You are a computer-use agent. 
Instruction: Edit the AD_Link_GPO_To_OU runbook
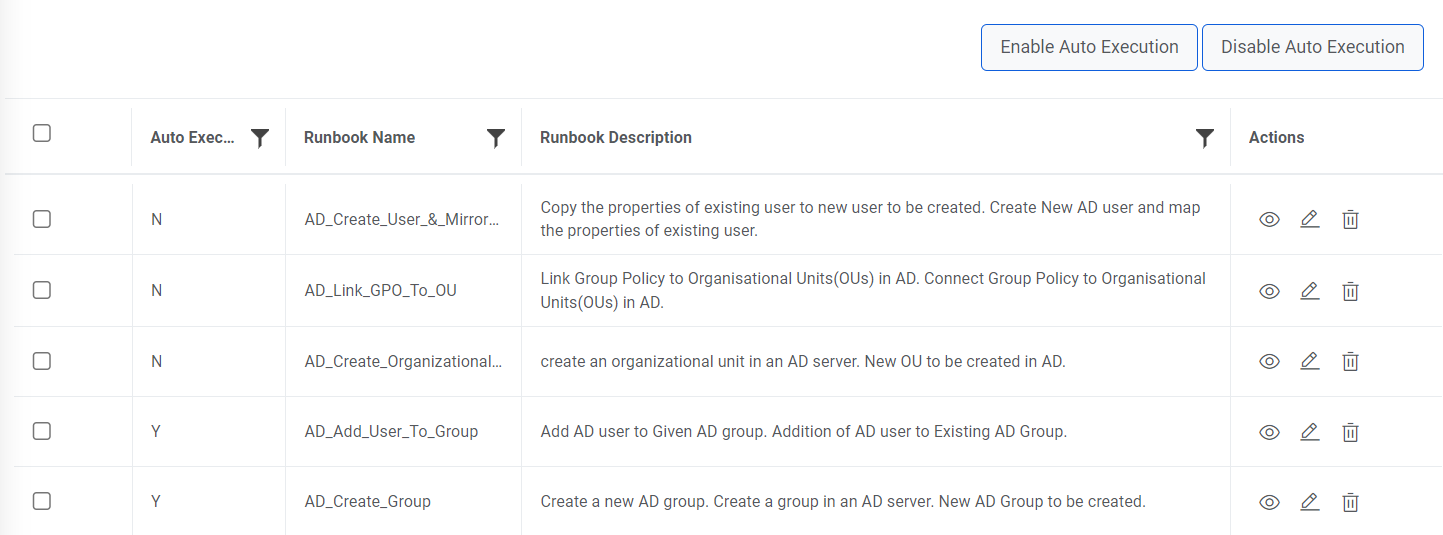[x=1309, y=291]
